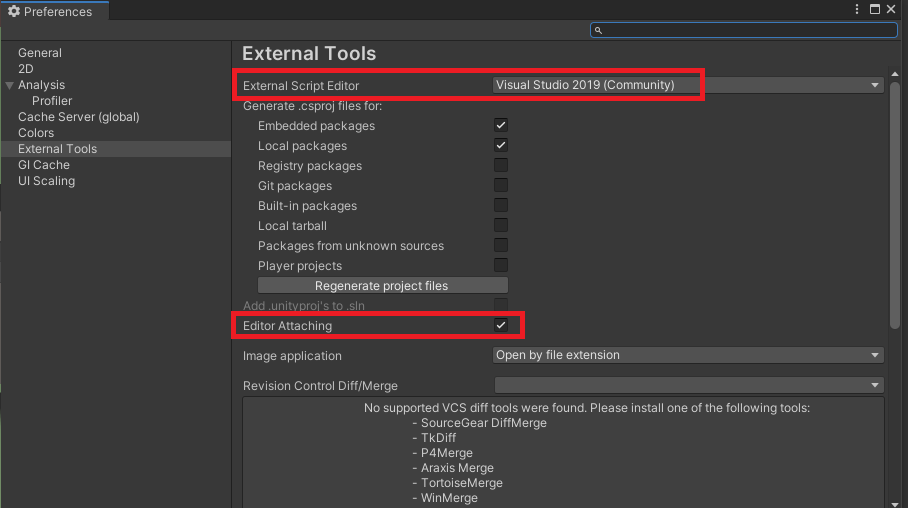Open Revision Control Diff/Merge dropdown
Viewport: 908px width, 508px height.
[x=688, y=385]
